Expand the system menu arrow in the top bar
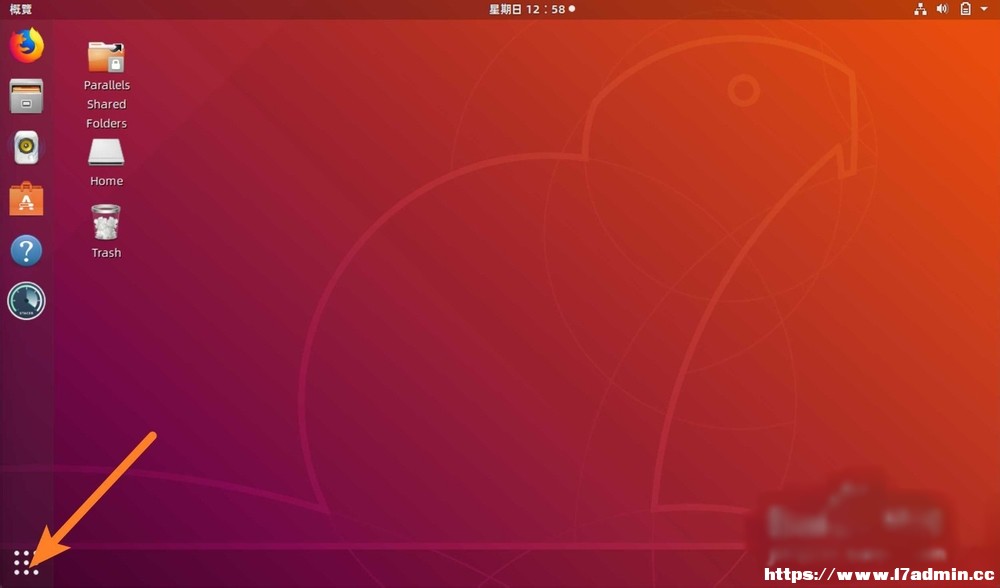1000x588 pixels. [984, 9]
